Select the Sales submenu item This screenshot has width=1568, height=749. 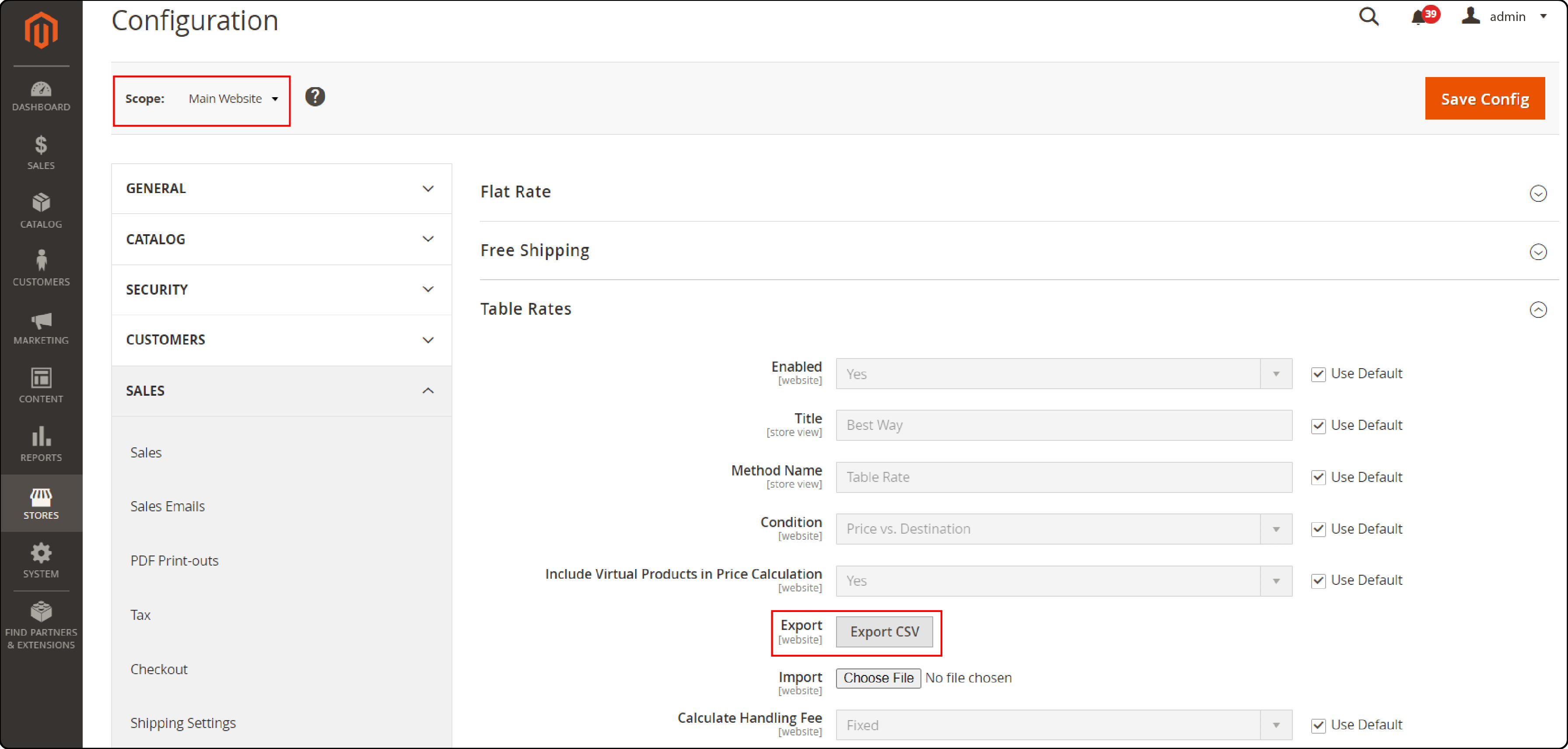pos(146,453)
